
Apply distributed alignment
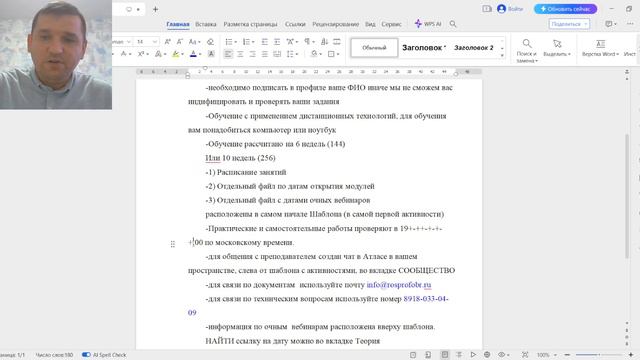pyautogui.click(x=277, y=54)
